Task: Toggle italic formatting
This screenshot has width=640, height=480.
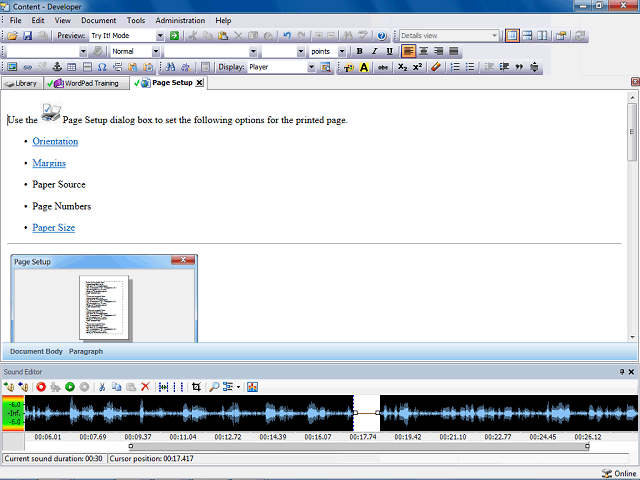Action: tap(374, 51)
